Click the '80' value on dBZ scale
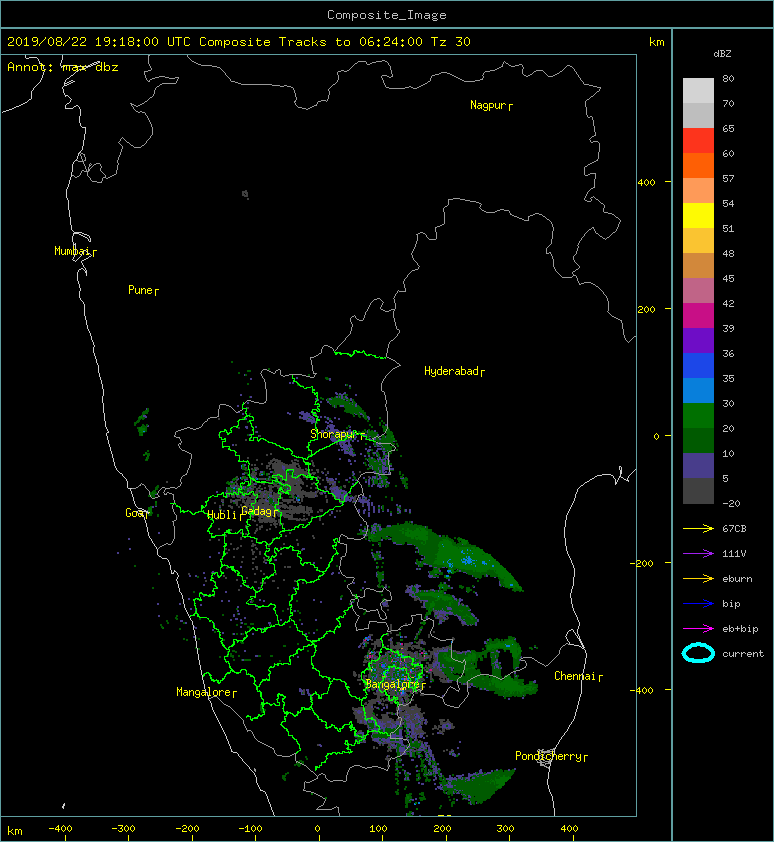The height and width of the screenshot is (842, 774). (x=728, y=78)
